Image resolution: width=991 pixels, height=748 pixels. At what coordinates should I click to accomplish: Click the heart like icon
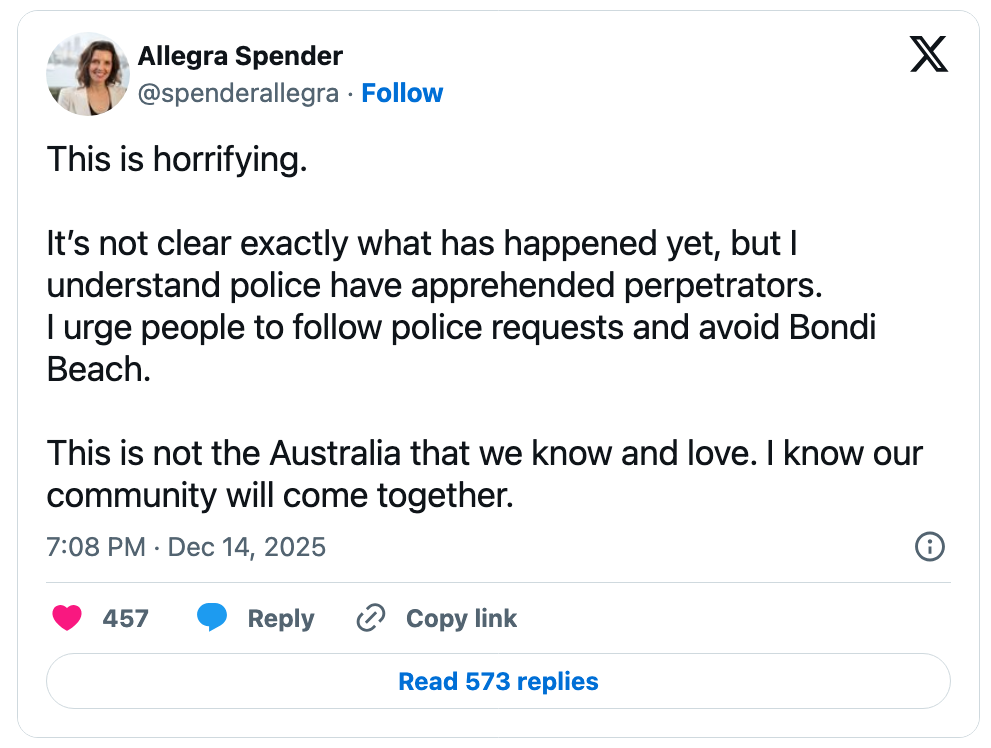pyautogui.click(x=67, y=618)
